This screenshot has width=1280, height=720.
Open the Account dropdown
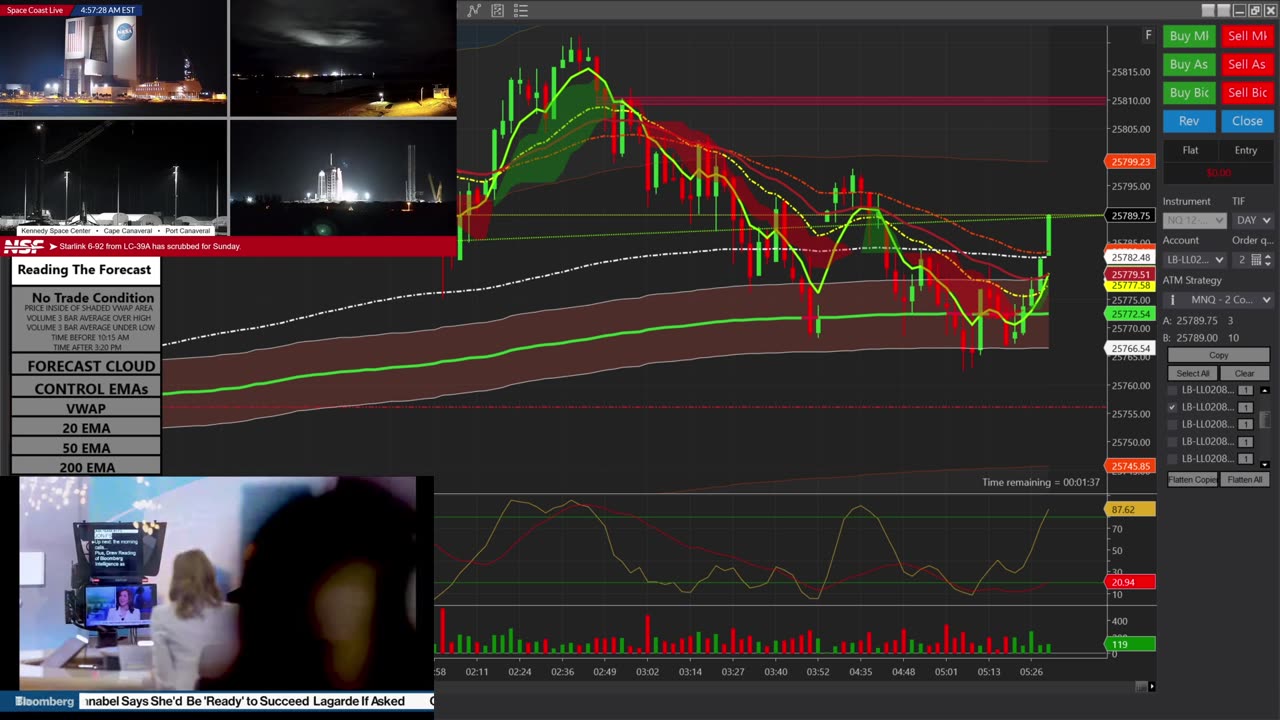click(x=1194, y=260)
